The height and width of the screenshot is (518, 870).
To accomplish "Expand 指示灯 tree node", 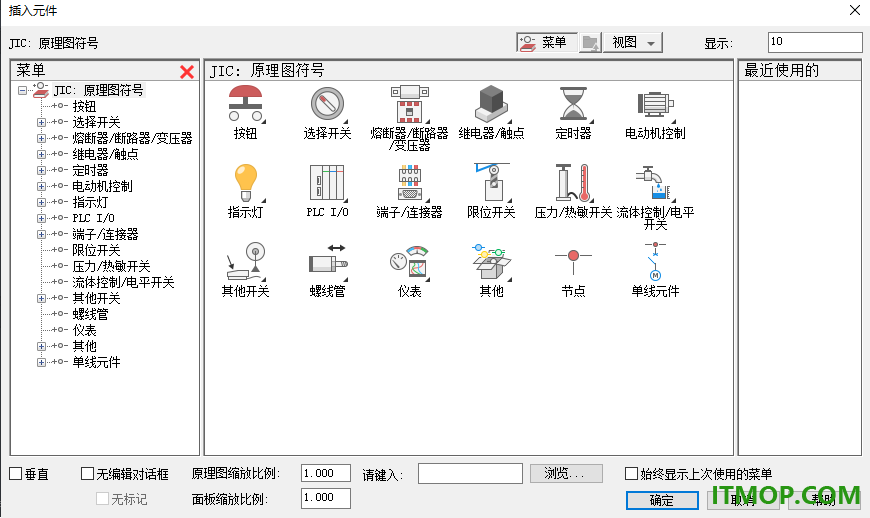I will (x=41, y=202).
